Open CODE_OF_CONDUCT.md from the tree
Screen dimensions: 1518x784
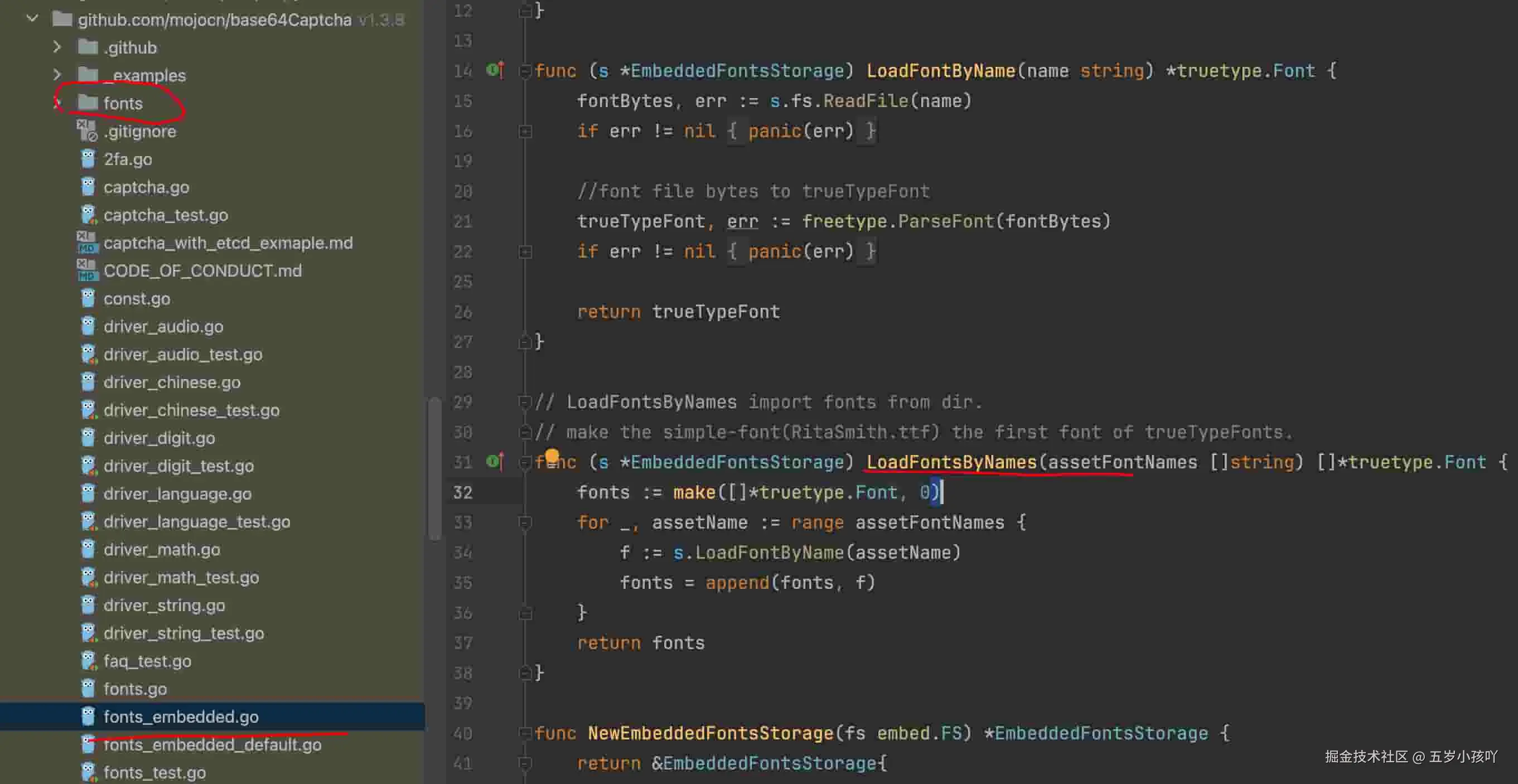click(x=202, y=270)
